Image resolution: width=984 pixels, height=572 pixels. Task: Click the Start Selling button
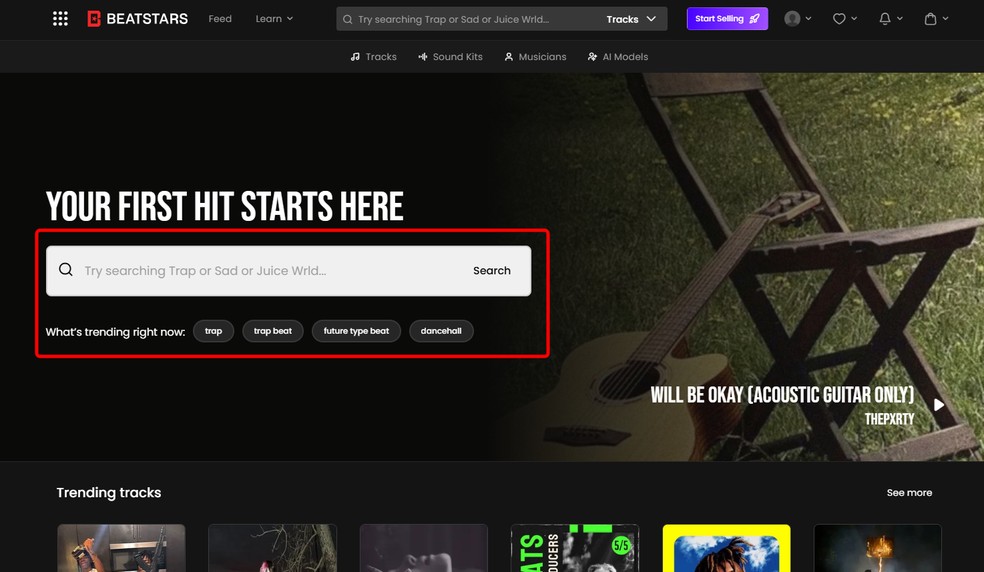(727, 19)
